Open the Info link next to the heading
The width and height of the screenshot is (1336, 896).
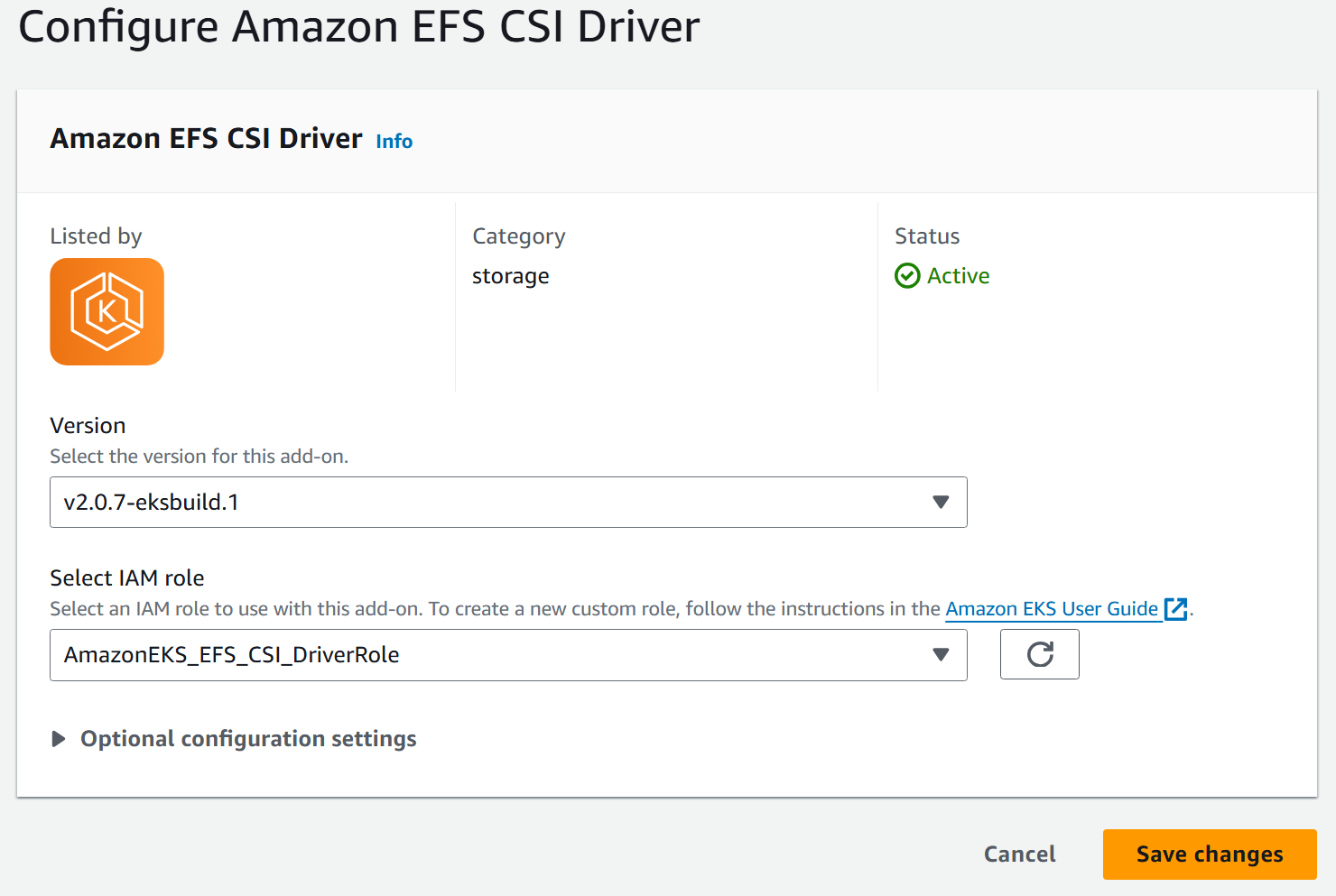tap(394, 142)
